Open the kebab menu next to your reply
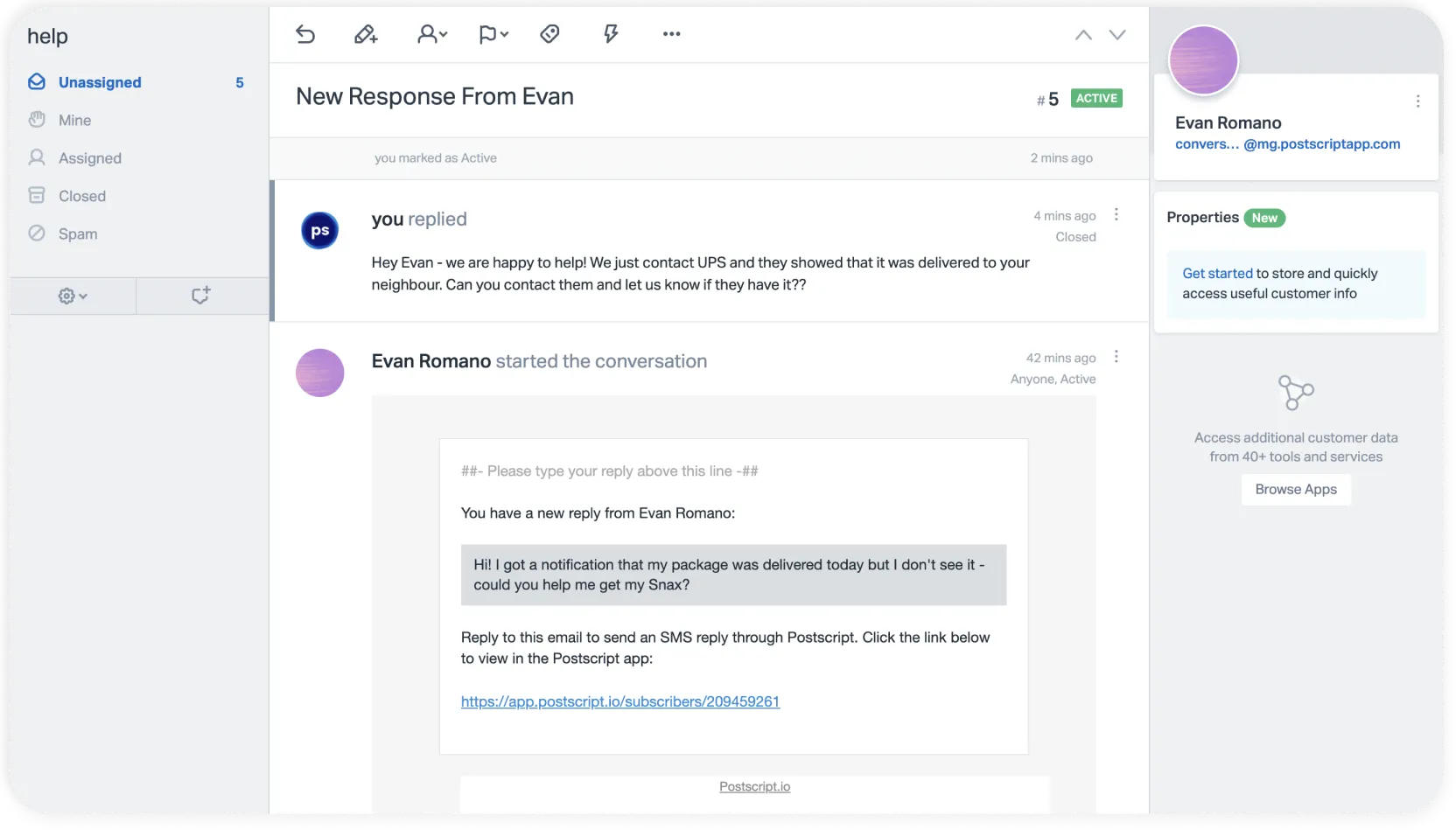The height and width of the screenshot is (830, 1456). pyautogui.click(x=1116, y=213)
